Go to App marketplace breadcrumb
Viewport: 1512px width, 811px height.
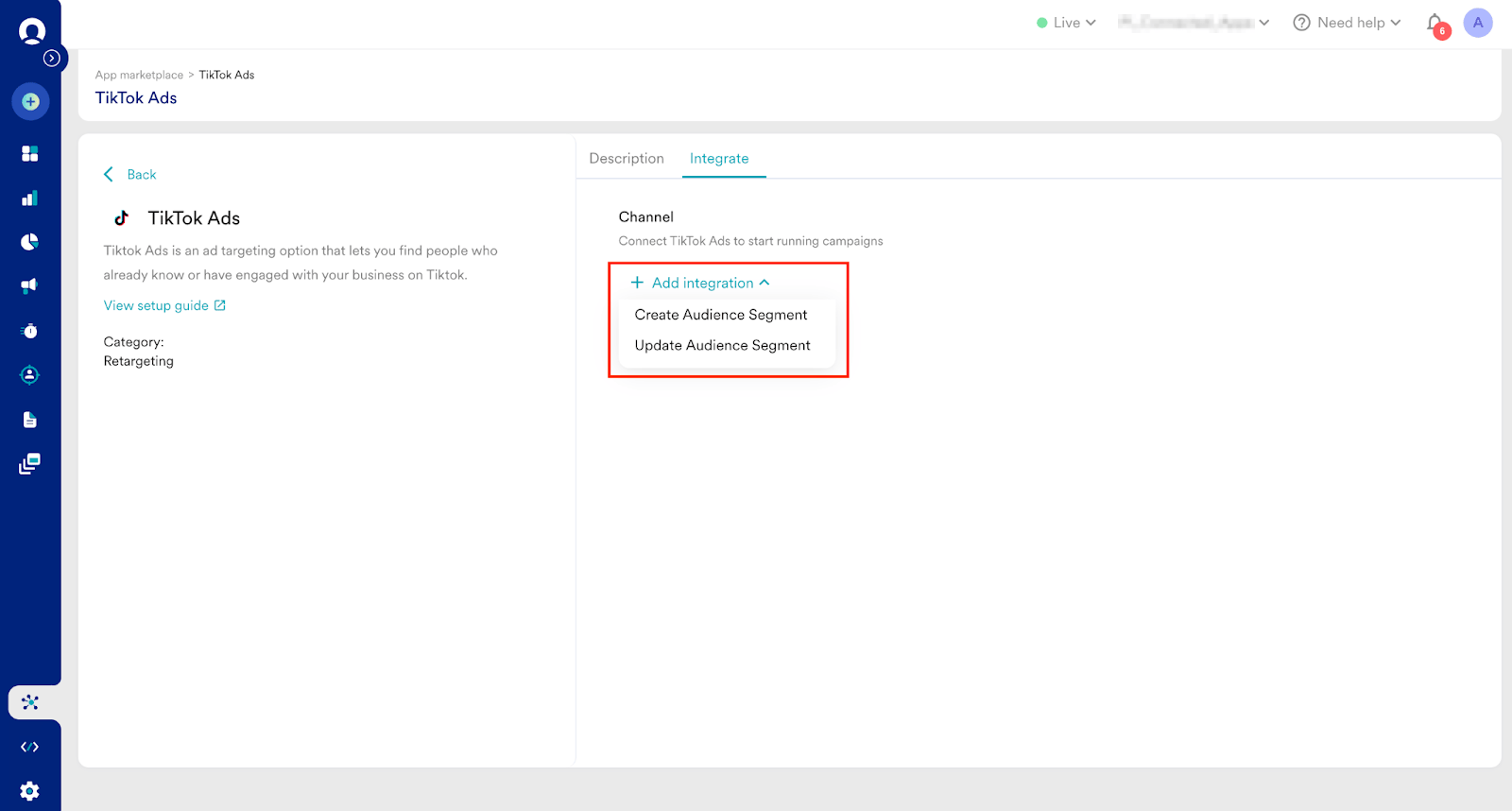click(x=139, y=75)
